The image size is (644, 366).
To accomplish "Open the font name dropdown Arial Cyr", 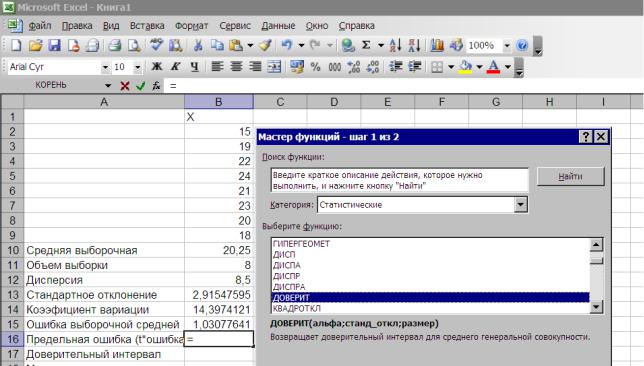I will tap(105, 67).
